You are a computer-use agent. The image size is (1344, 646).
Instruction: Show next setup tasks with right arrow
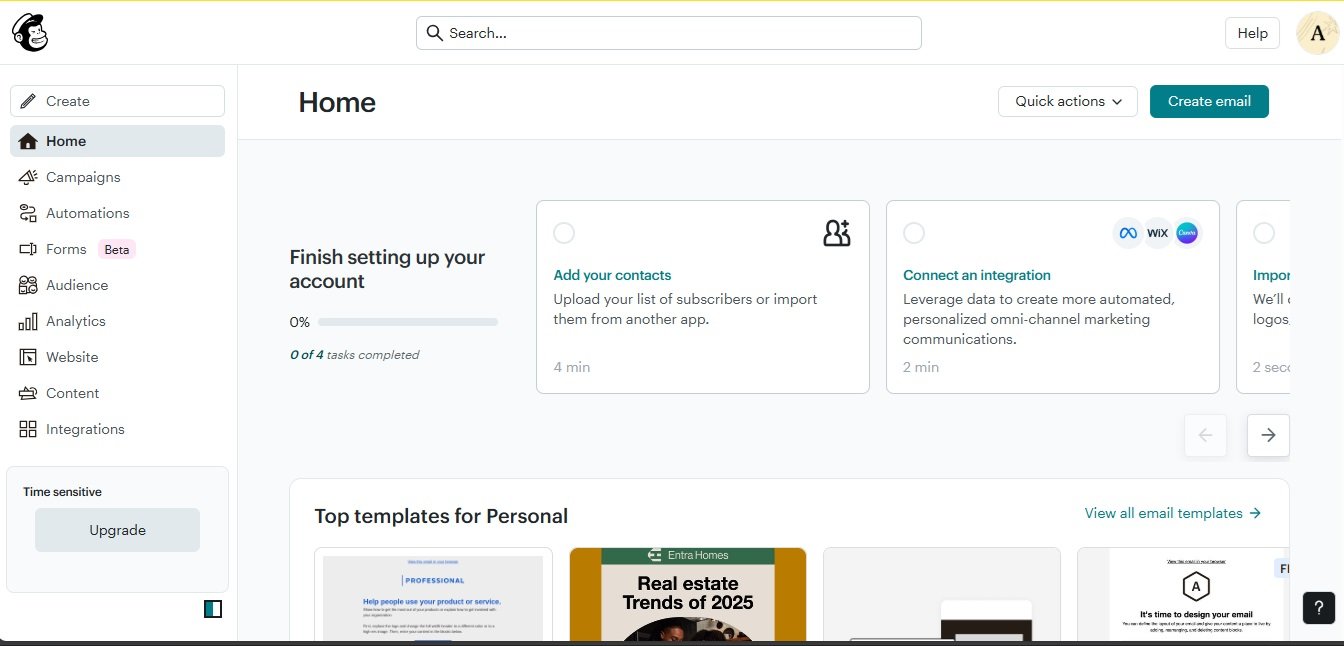(x=1268, y=435)
